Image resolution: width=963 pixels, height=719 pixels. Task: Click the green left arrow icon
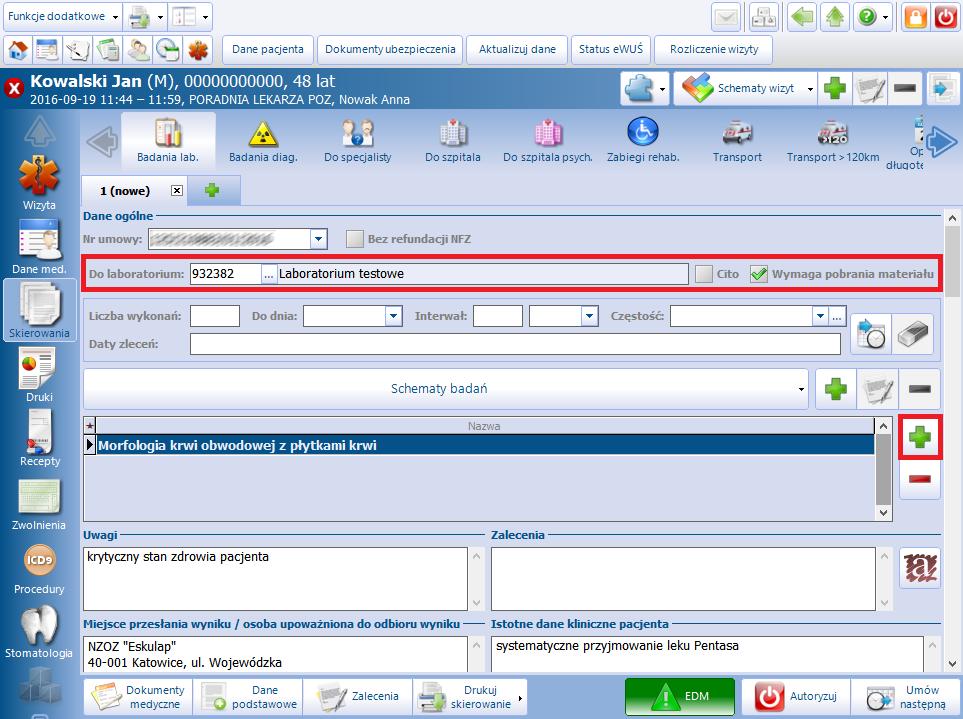click(801, 17)
